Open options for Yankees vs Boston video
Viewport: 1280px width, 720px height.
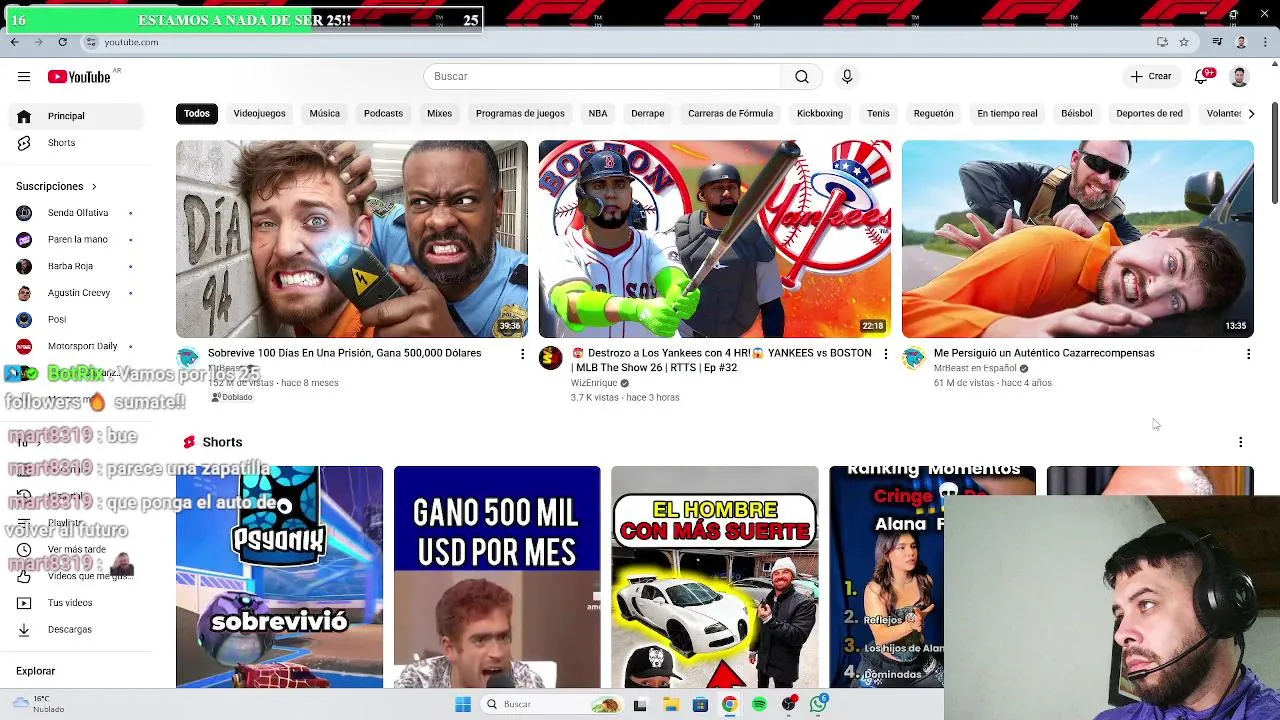coord(885,354)
